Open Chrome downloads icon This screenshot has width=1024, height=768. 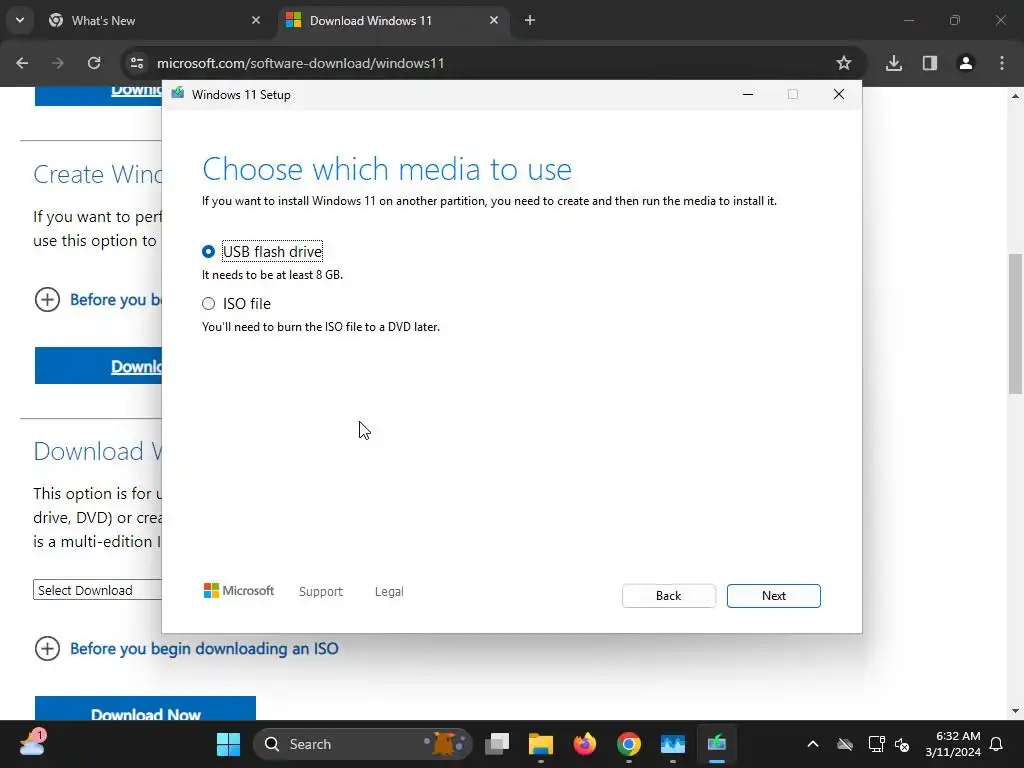(894, 63)
